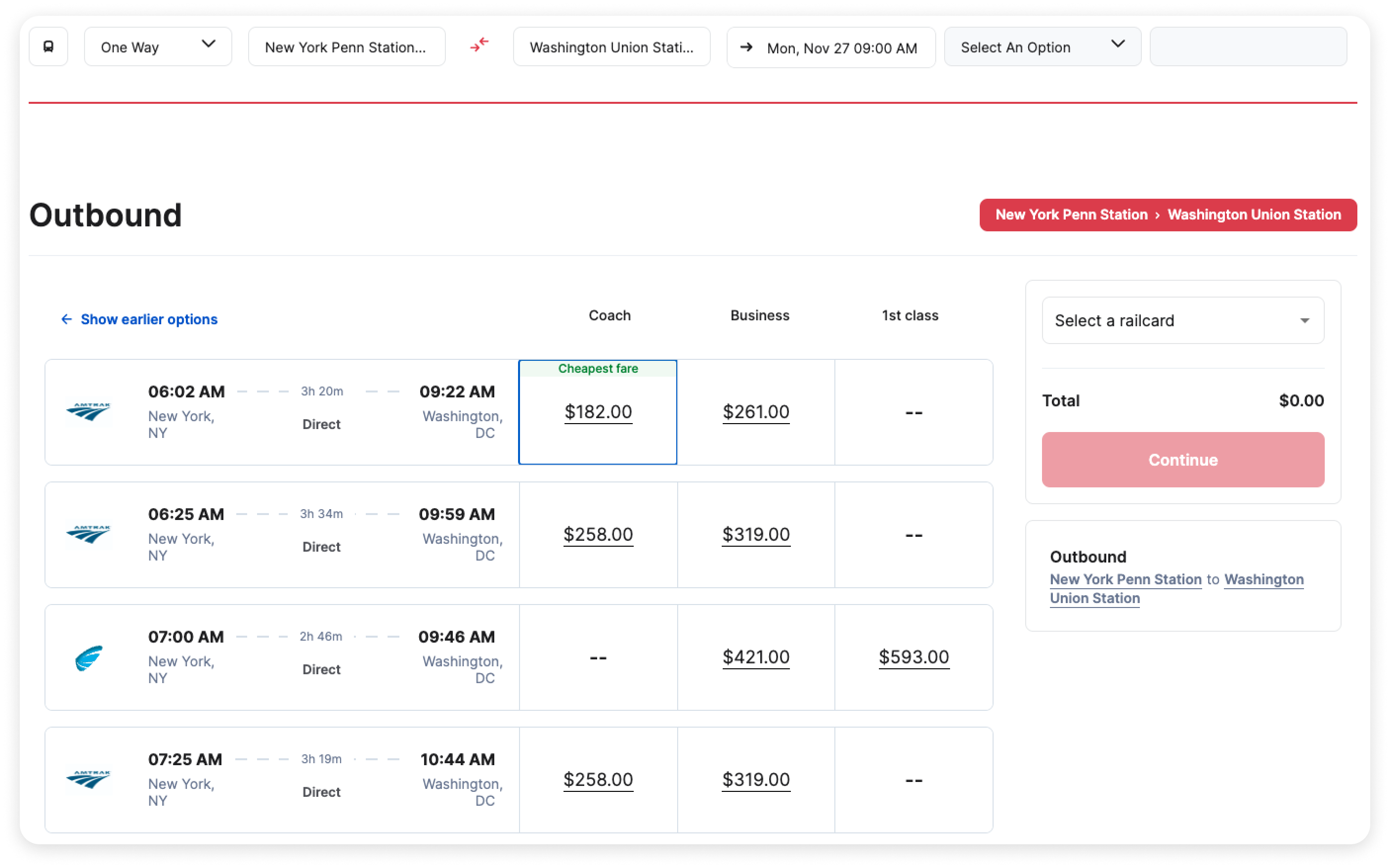Edit the New York Penn Station origin field
1390x868 pixels.
pyautogui.click(x=346, y=46)
